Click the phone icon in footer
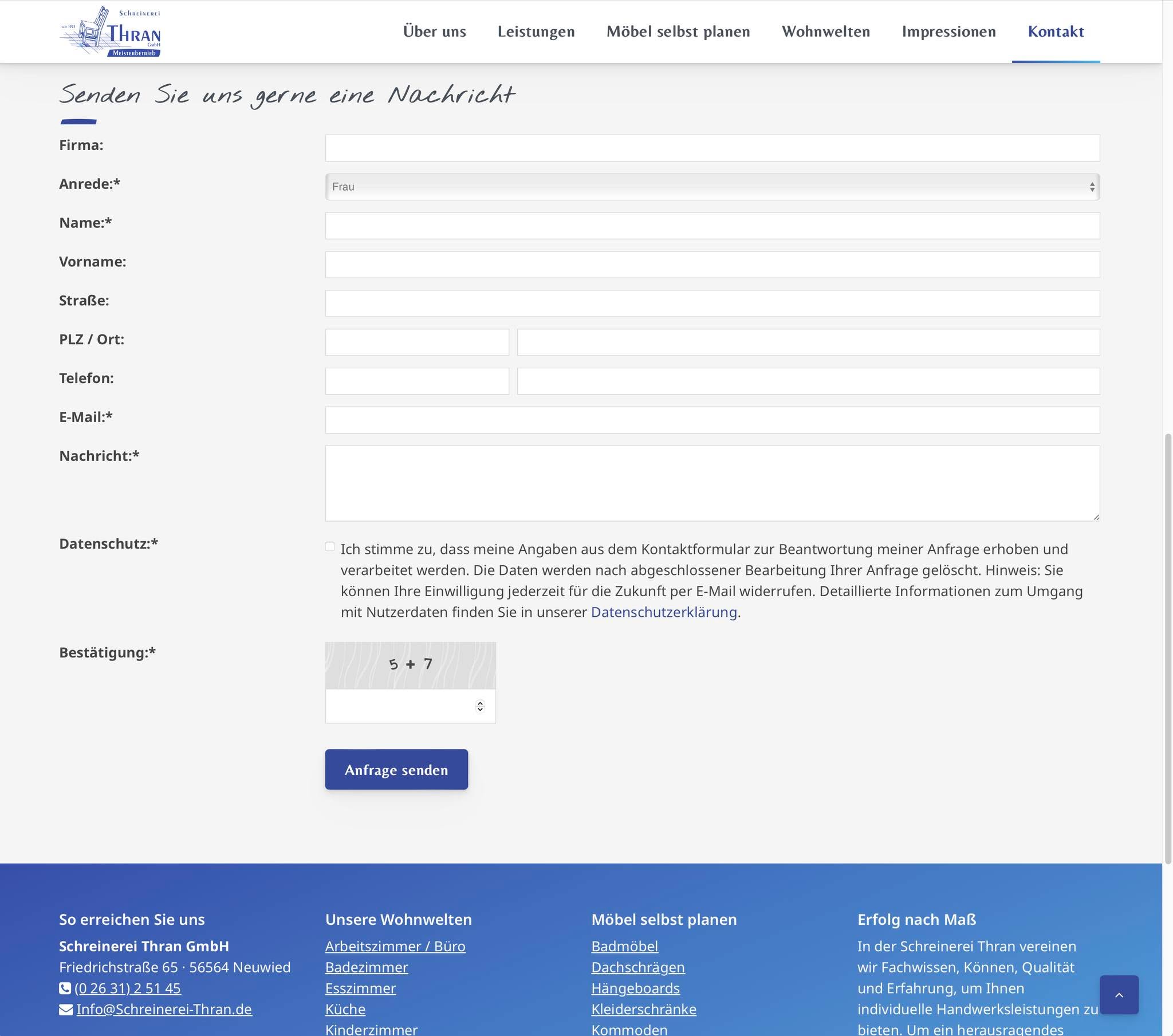Screen dimensions: 1173x1036 (65, 988)
